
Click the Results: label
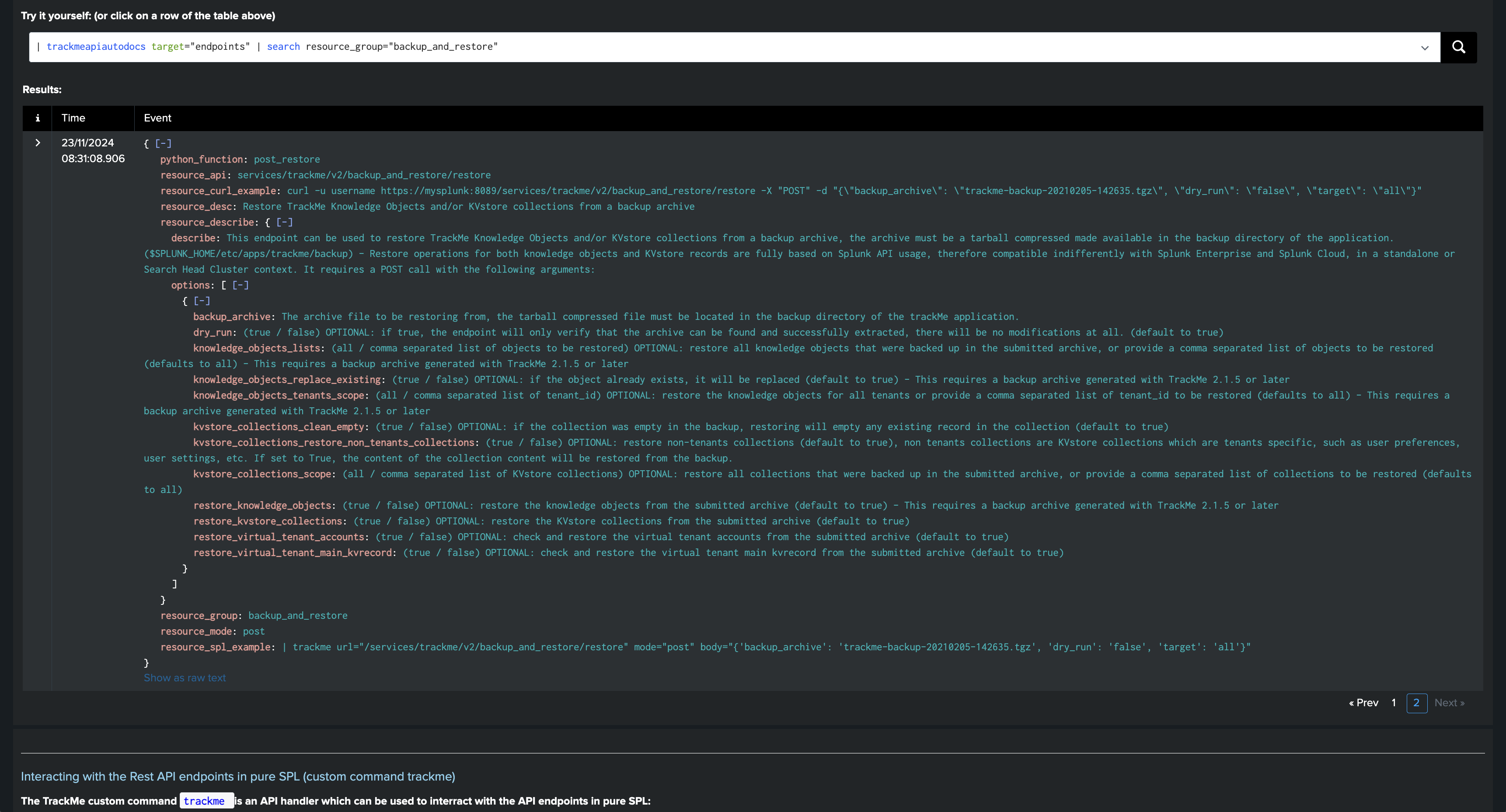[42, 90]
